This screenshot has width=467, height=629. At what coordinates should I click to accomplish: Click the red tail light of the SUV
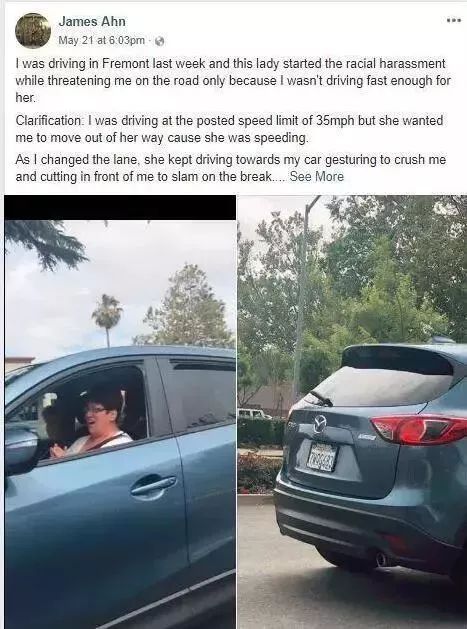click(x=417, y=429)
